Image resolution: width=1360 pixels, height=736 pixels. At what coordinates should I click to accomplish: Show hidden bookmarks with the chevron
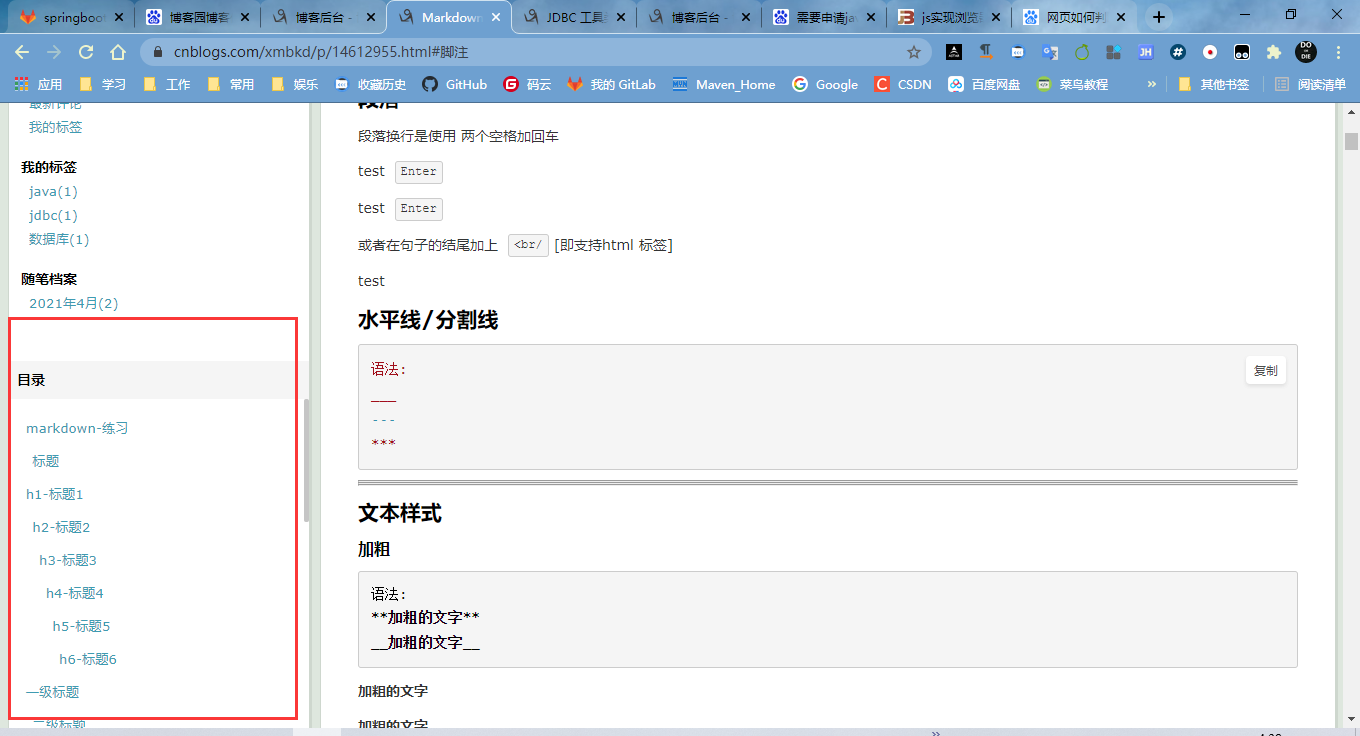(x=1151, y=84)
